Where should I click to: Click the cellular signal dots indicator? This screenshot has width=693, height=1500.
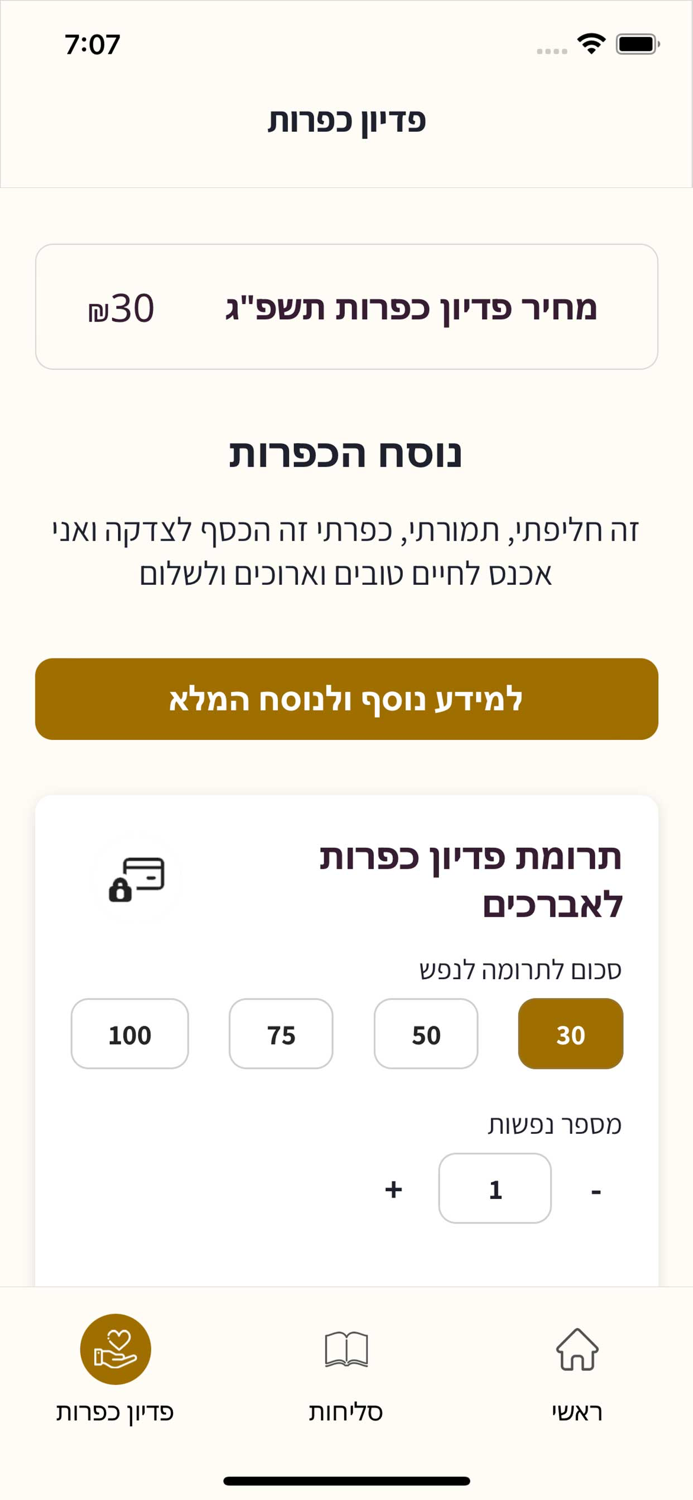pyautogui.click(x=551, y=49)
